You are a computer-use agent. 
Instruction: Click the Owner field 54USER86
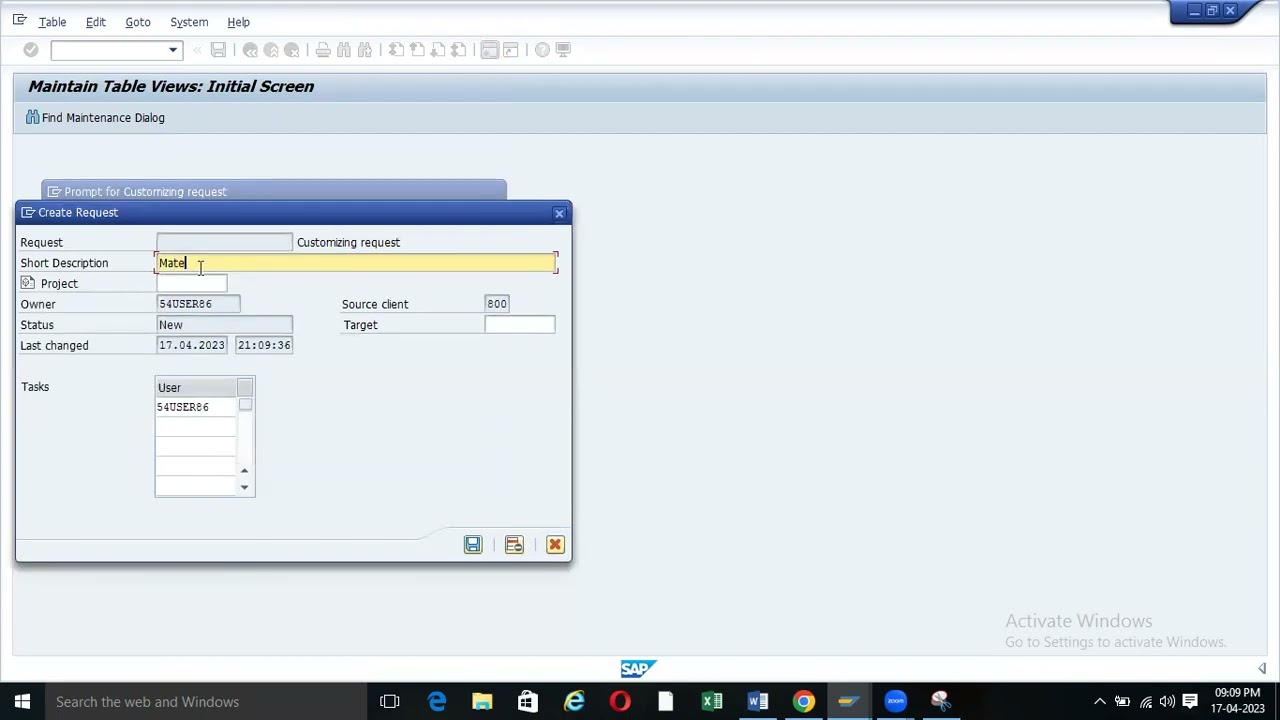click(198, 304)
